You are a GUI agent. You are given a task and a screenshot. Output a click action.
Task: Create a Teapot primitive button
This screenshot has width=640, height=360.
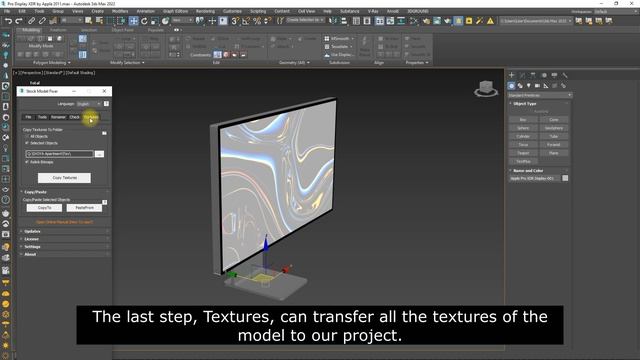(x=523, y=153)
